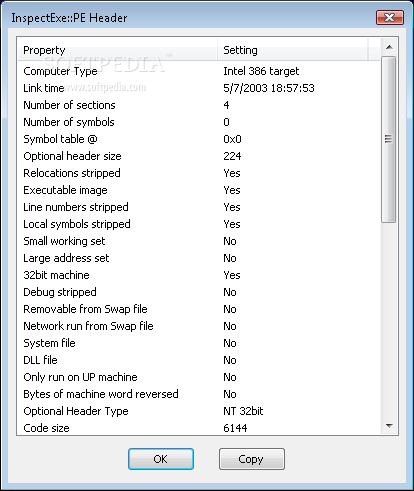414x491 pixels.
Task: Click the Property column header
Action: [x=117, y=50]
